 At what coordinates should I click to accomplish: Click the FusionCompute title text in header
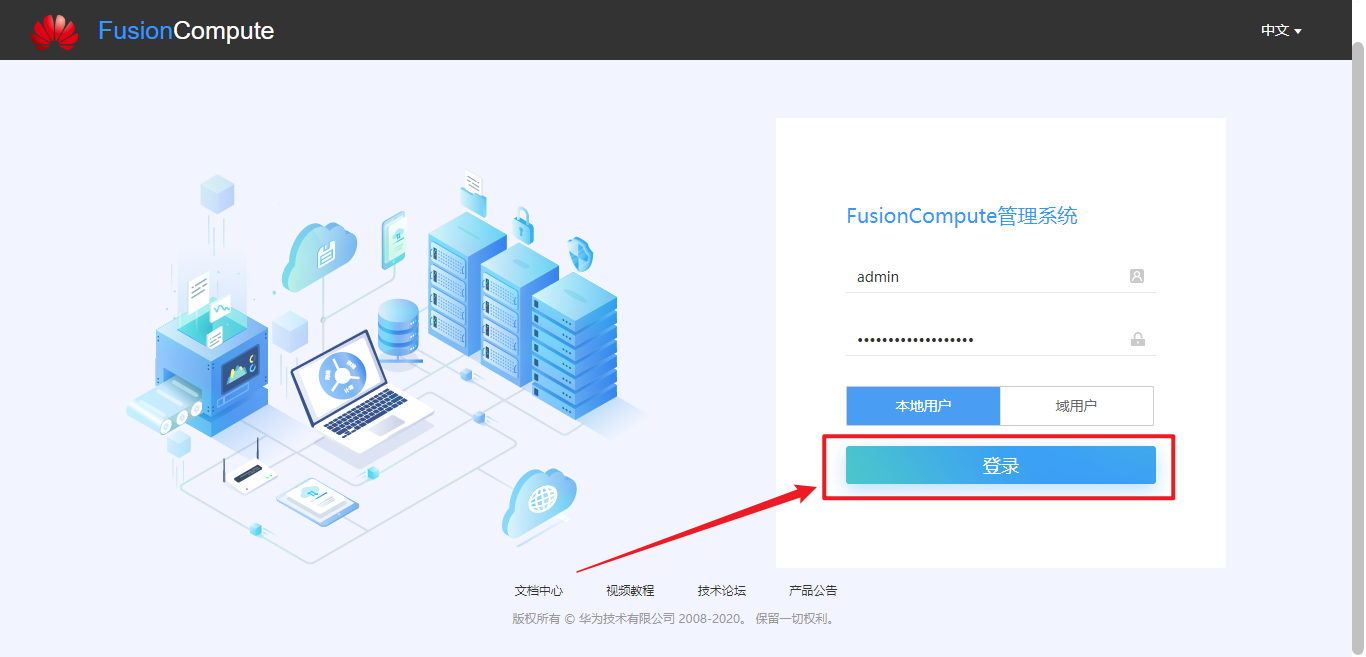pyautogui.click(x=186, y=31)
